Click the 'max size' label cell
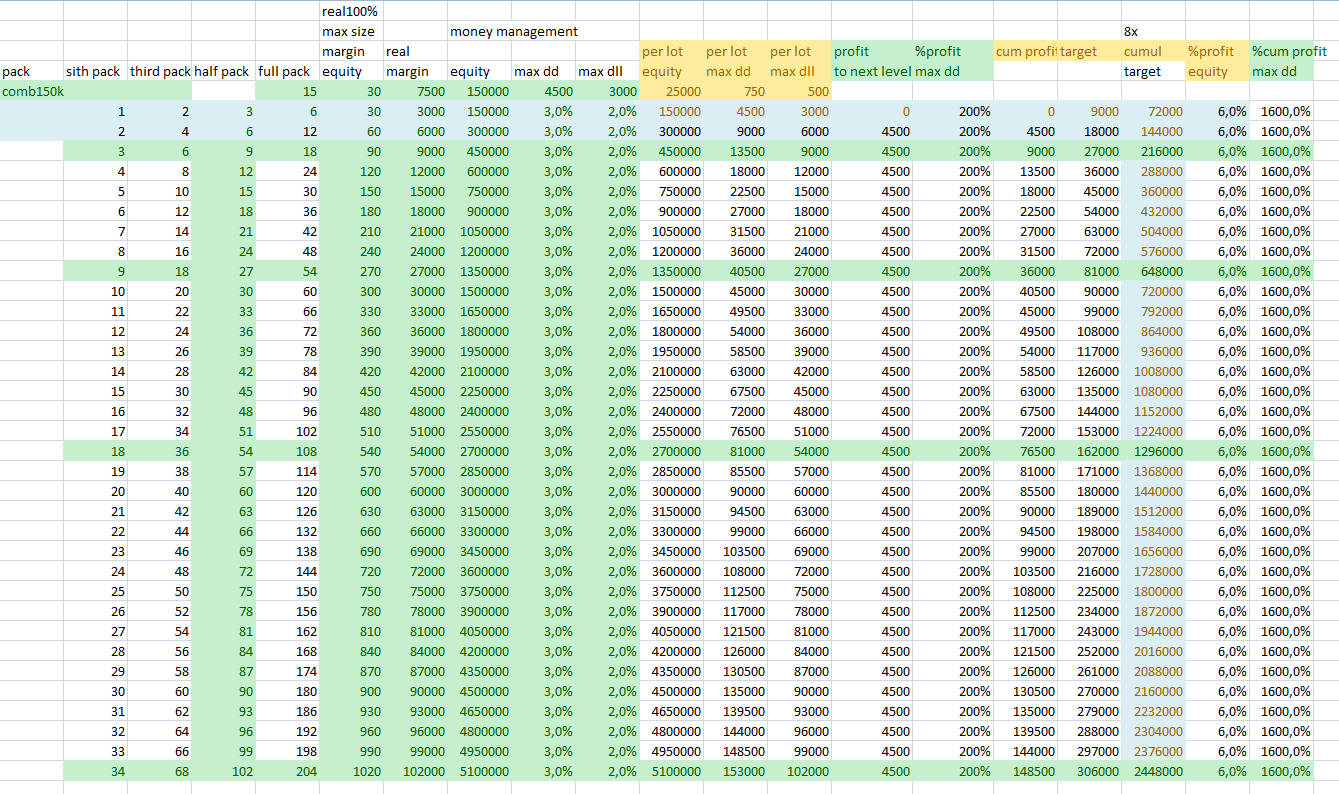1339x794 pixels. click(x=351, y=31)
